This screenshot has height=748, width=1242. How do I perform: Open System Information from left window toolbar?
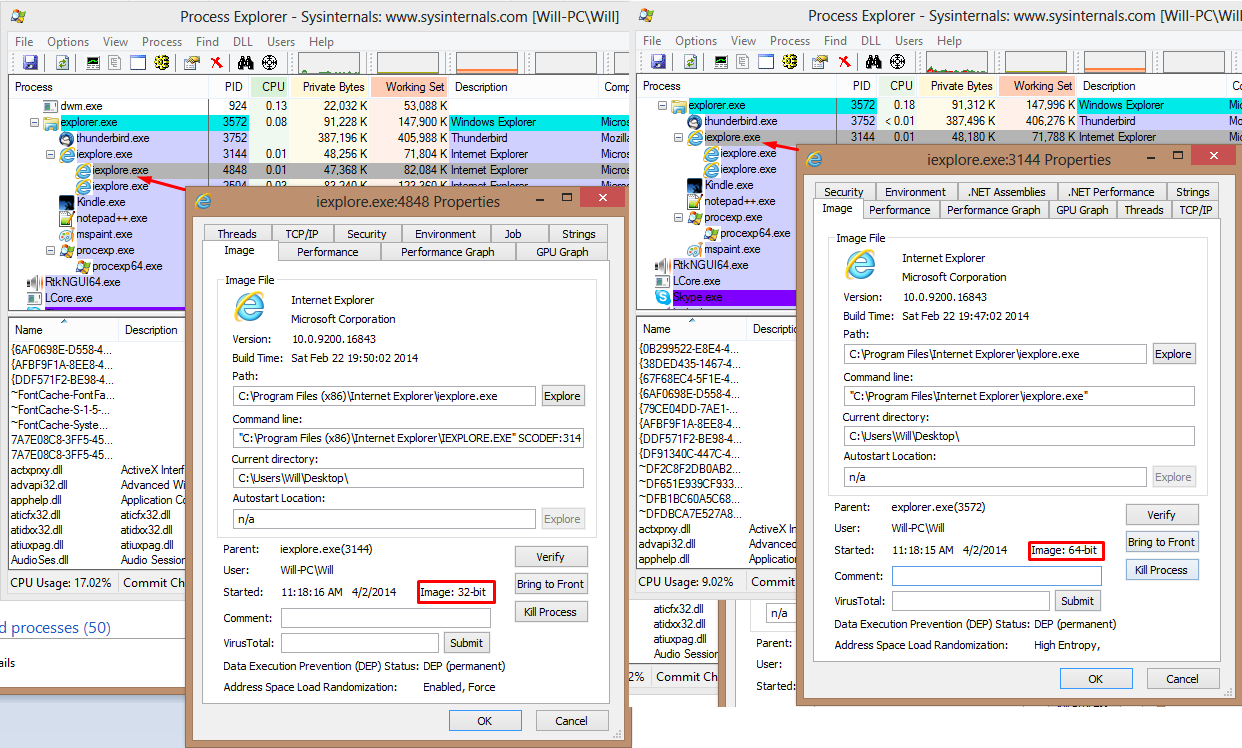(x=93, y=63)
